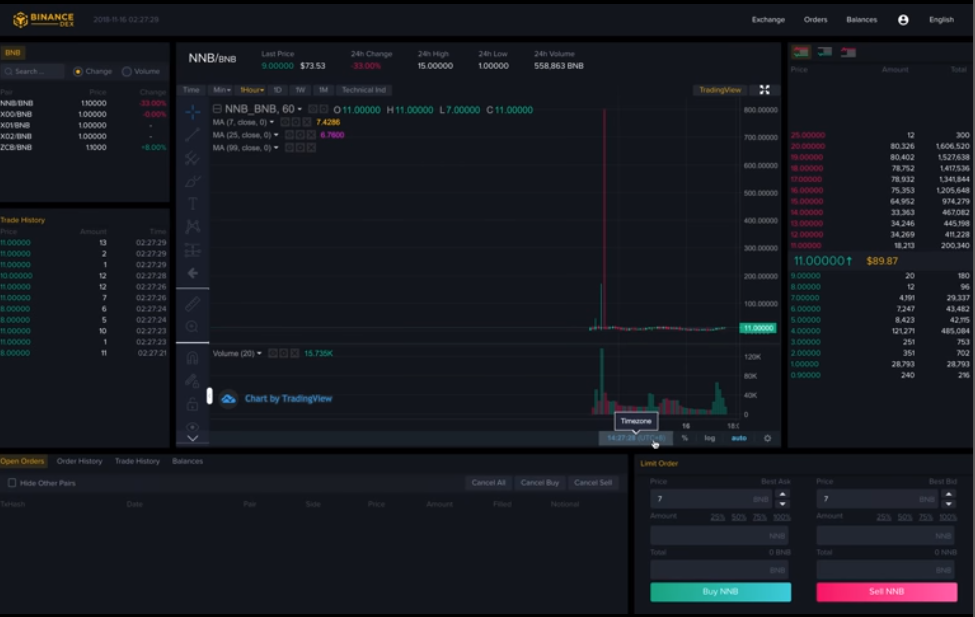Select the pitchfork drawing tool

[193, 158]
